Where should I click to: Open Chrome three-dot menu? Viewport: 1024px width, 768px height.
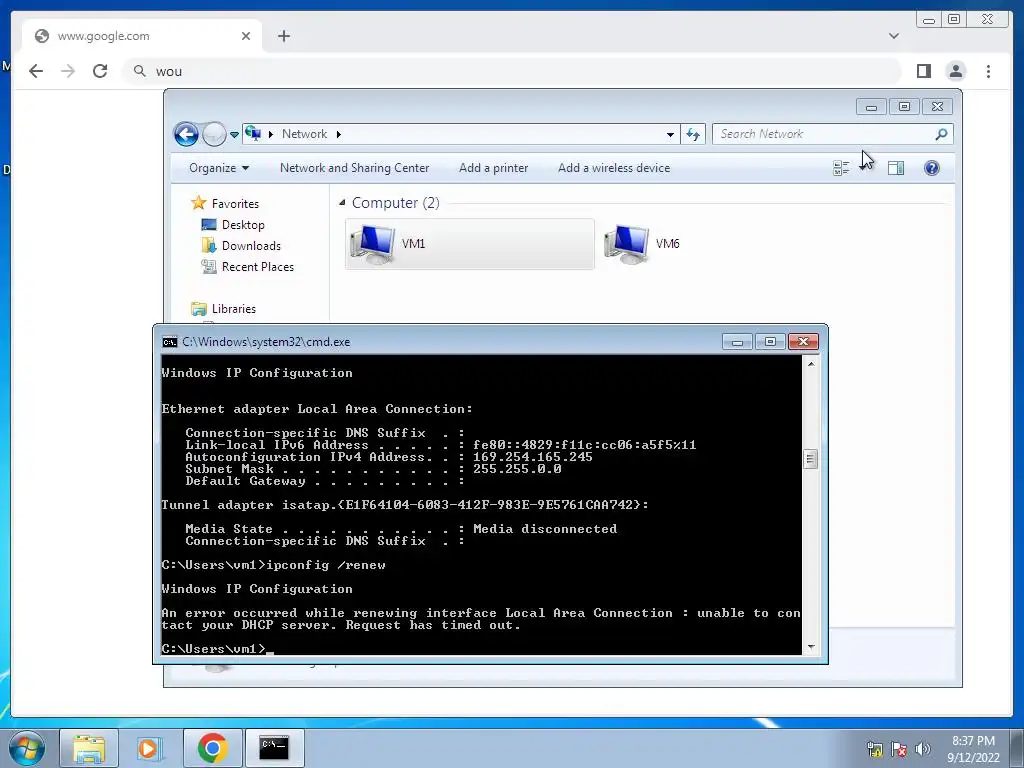pyautogui.click(x=988, y=71)
